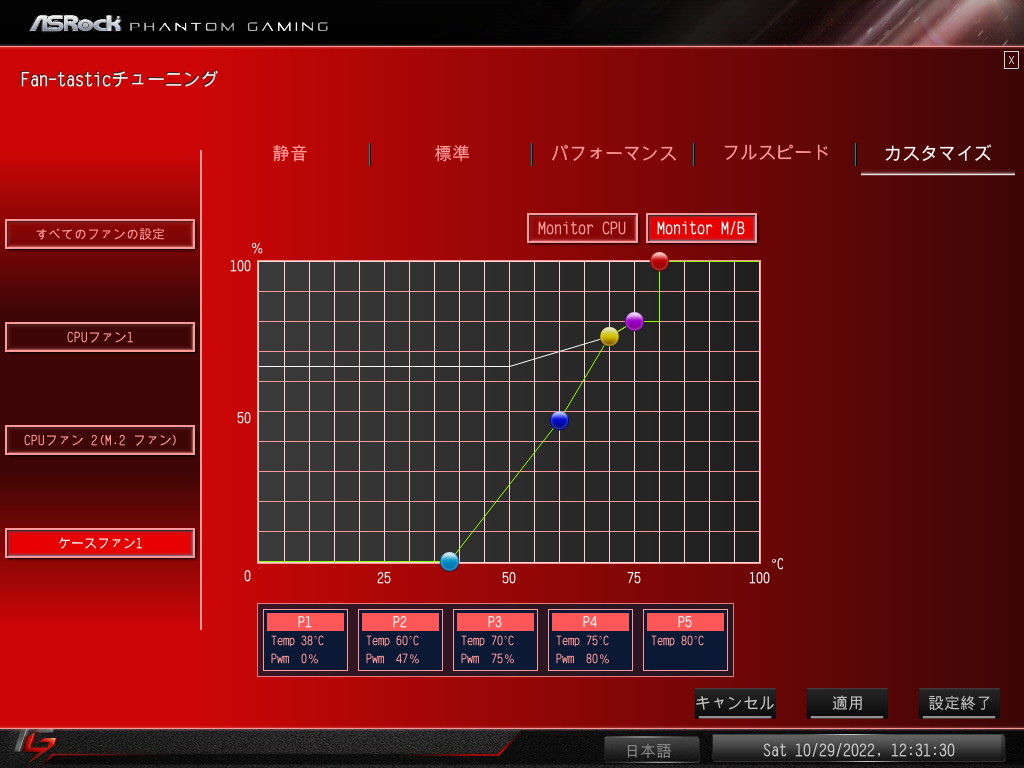
Task: Open the 日本語 language selector
Action: [x=651, y=750]
